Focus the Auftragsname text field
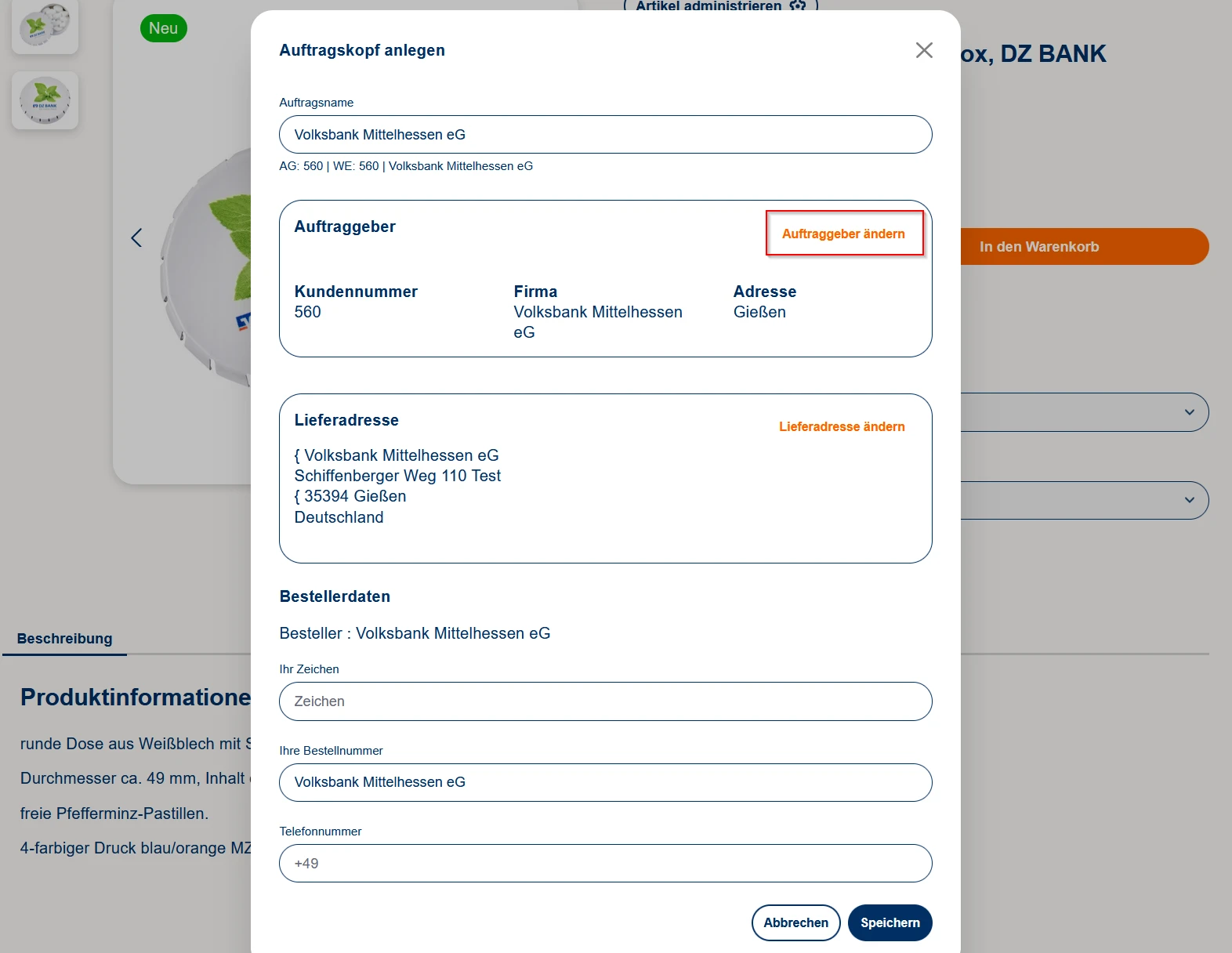Image resolution: width=1232 pixels, height=953 pixels. (605, 135)
